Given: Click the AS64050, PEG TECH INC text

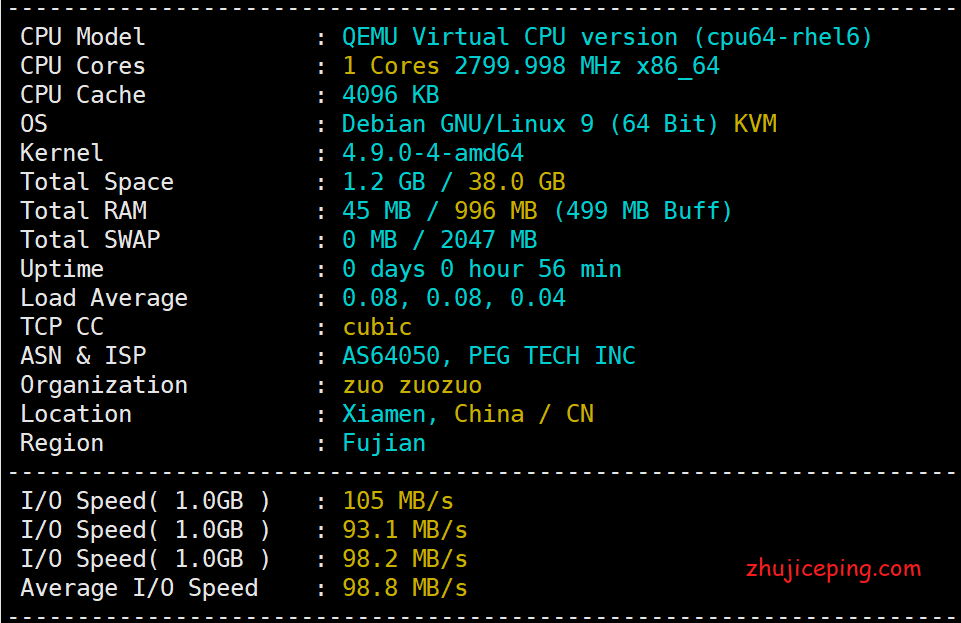Looking at the screenshot, I should (x=488, y=356).
